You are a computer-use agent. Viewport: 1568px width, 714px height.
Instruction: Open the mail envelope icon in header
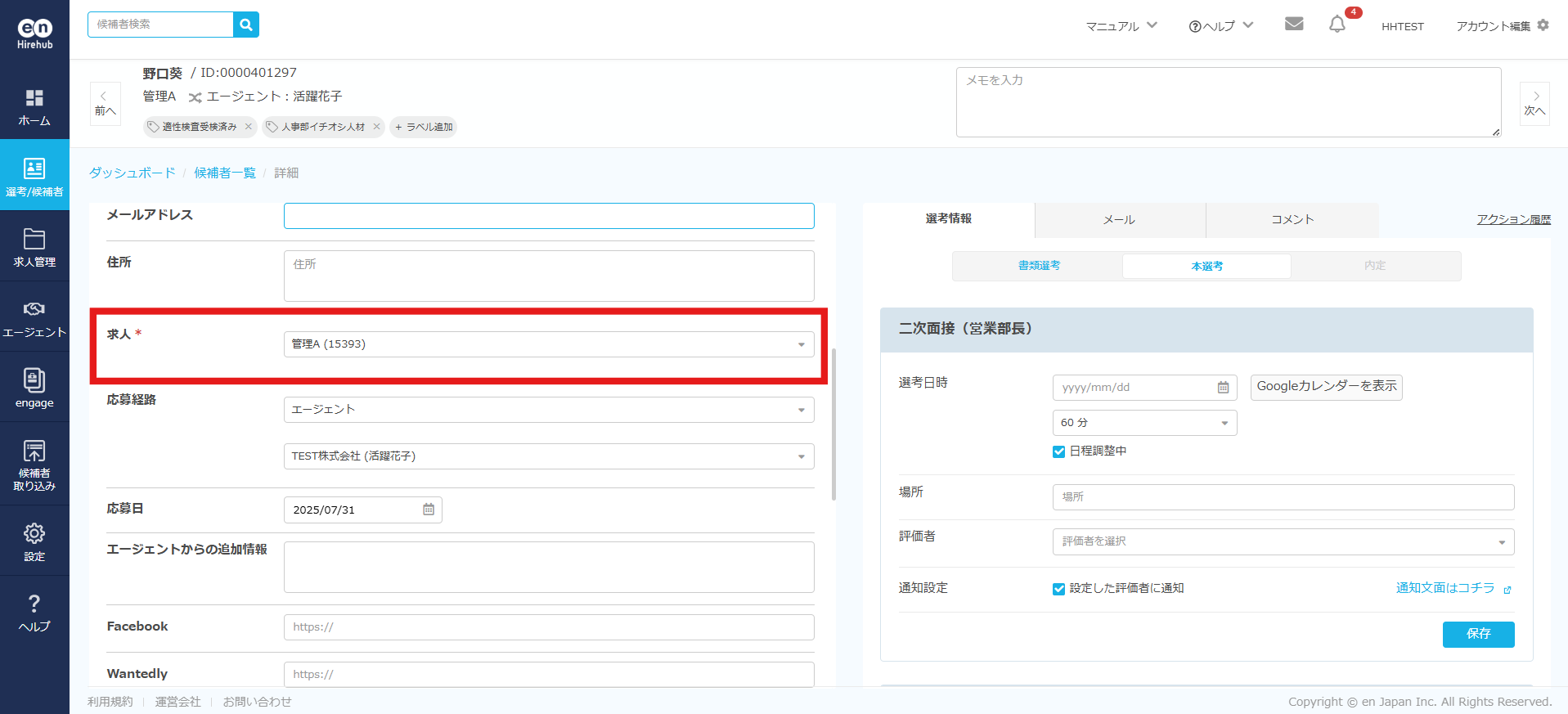(x=1294, y=24)
